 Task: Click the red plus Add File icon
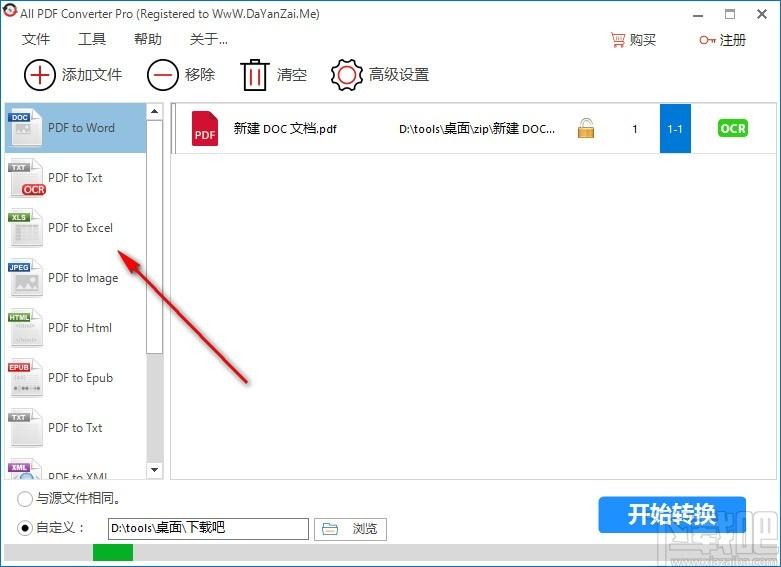pos(39,75)
